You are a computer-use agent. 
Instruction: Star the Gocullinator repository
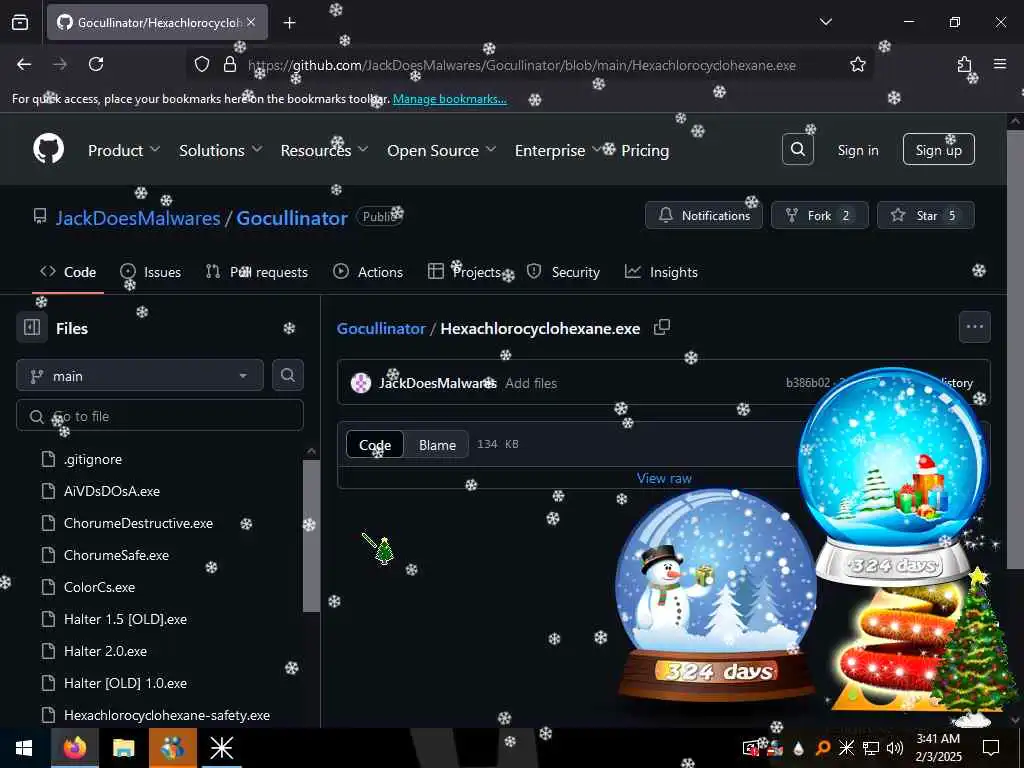[925, 215]
